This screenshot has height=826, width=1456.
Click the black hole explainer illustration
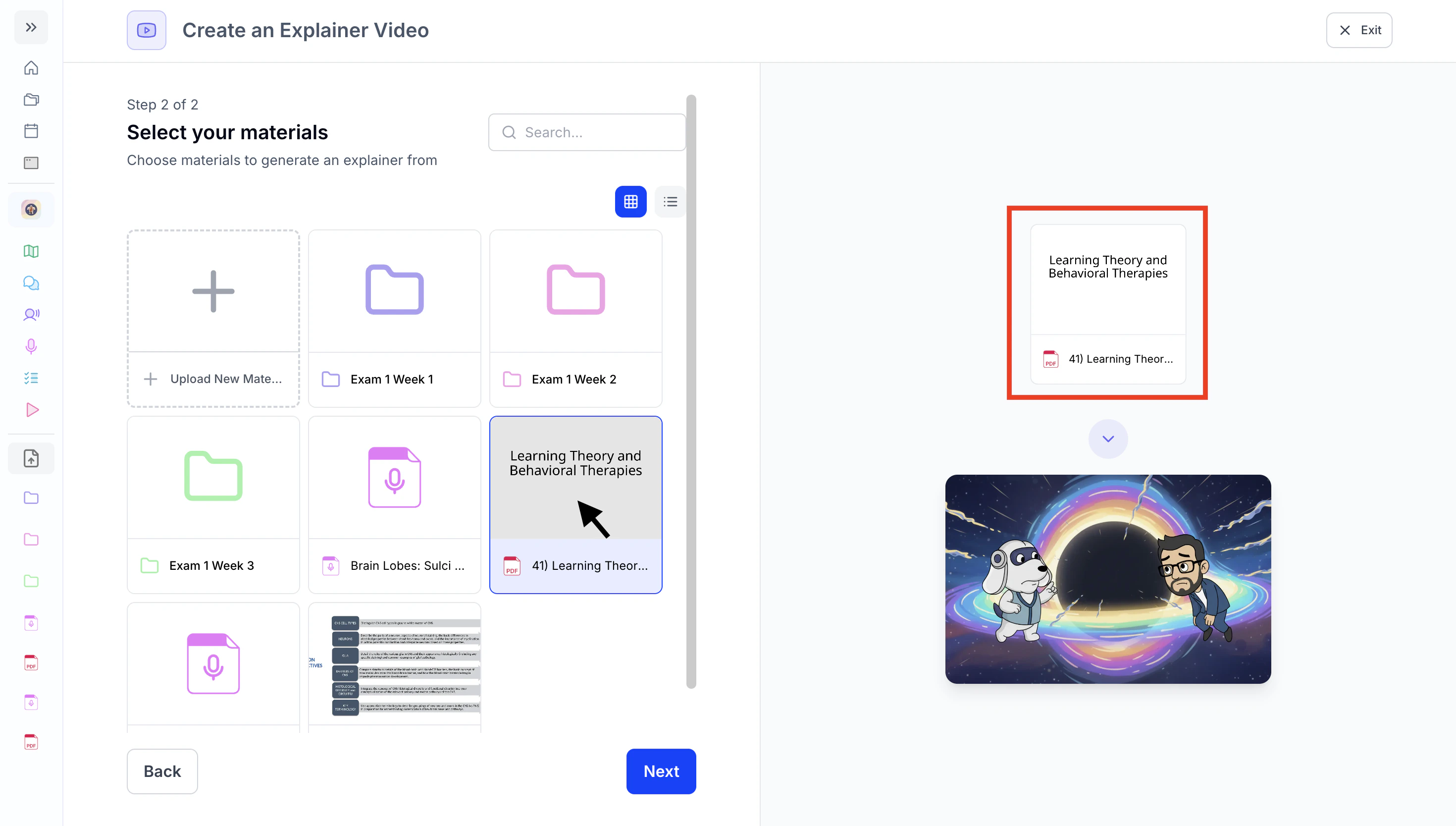(1108, 579)
